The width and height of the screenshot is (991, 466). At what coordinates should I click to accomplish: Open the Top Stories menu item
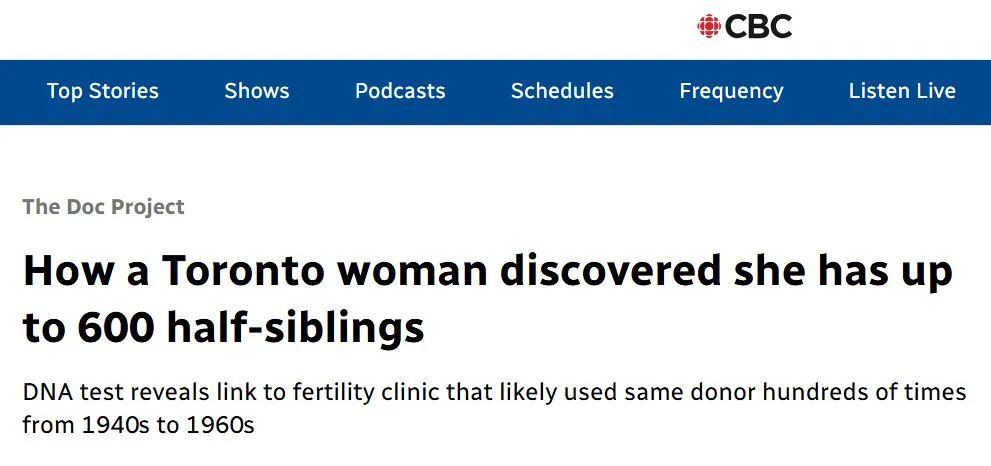[102, 91]
